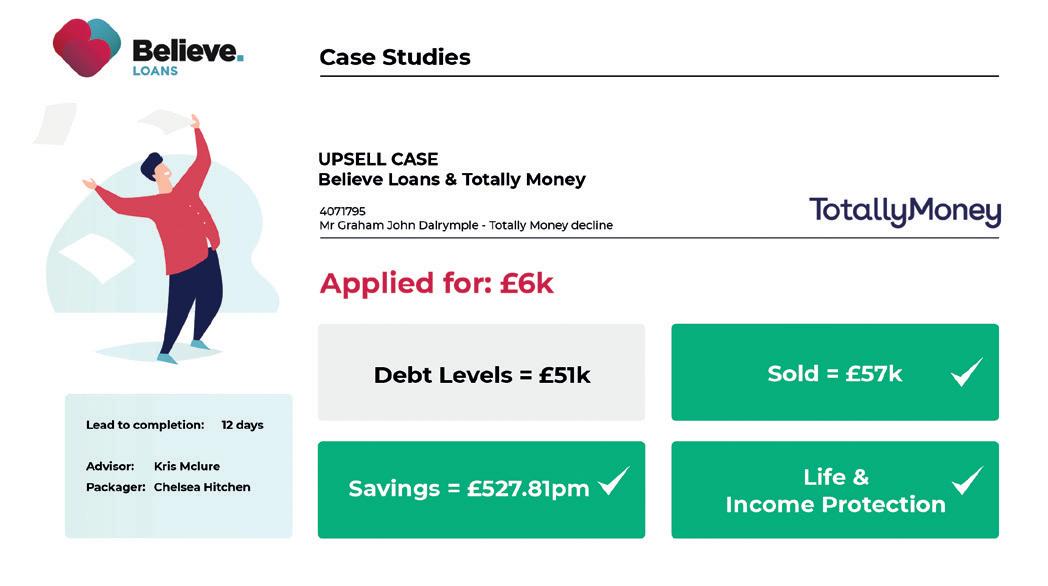Image resolution: width=1048 pixels, height=586 pixels.
Task: Click the checkmark beside Life & Income Protection
Action: click(967, 480)
